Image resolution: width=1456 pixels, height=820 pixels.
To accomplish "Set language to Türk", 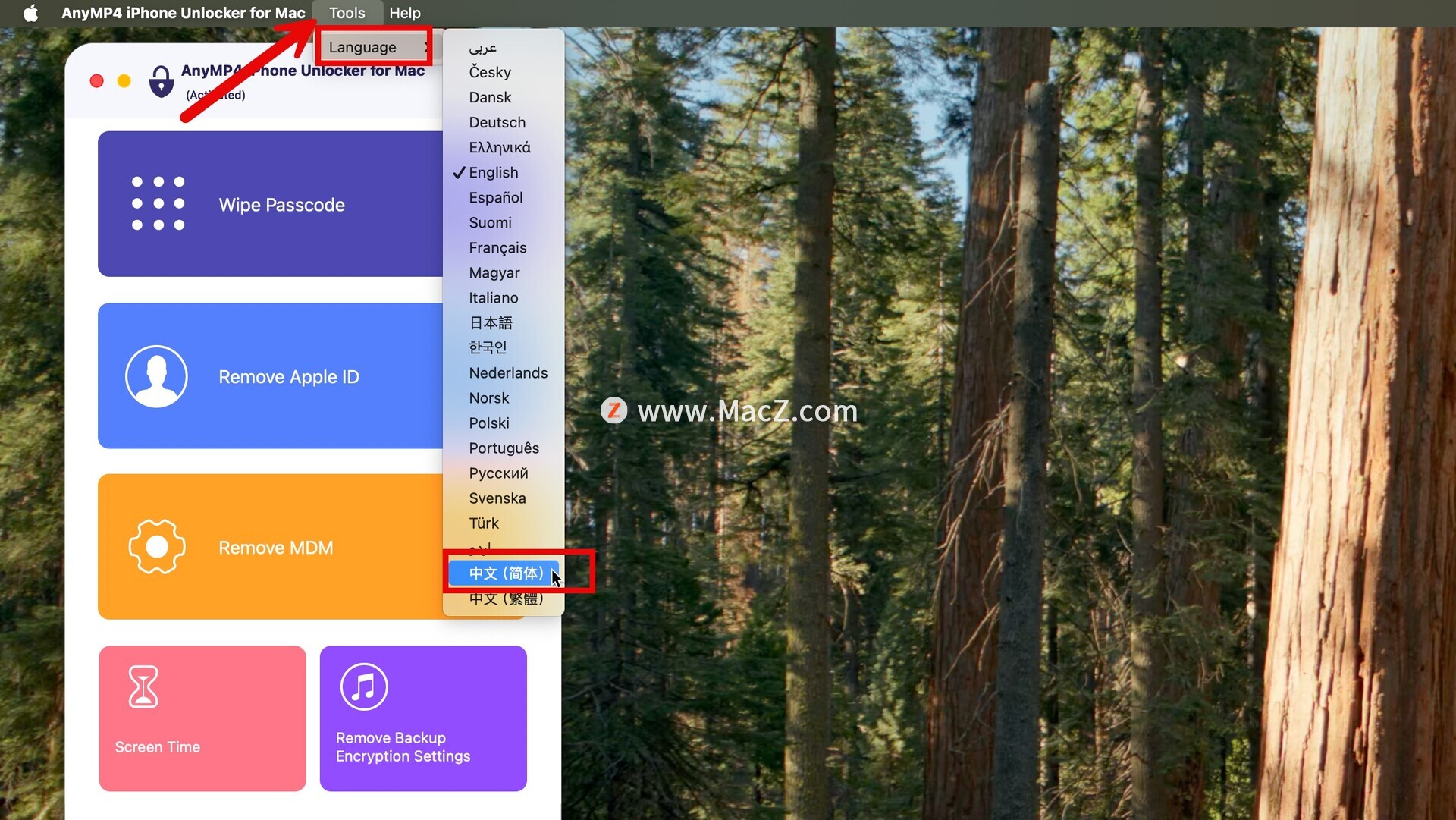I will pos(504,523).
